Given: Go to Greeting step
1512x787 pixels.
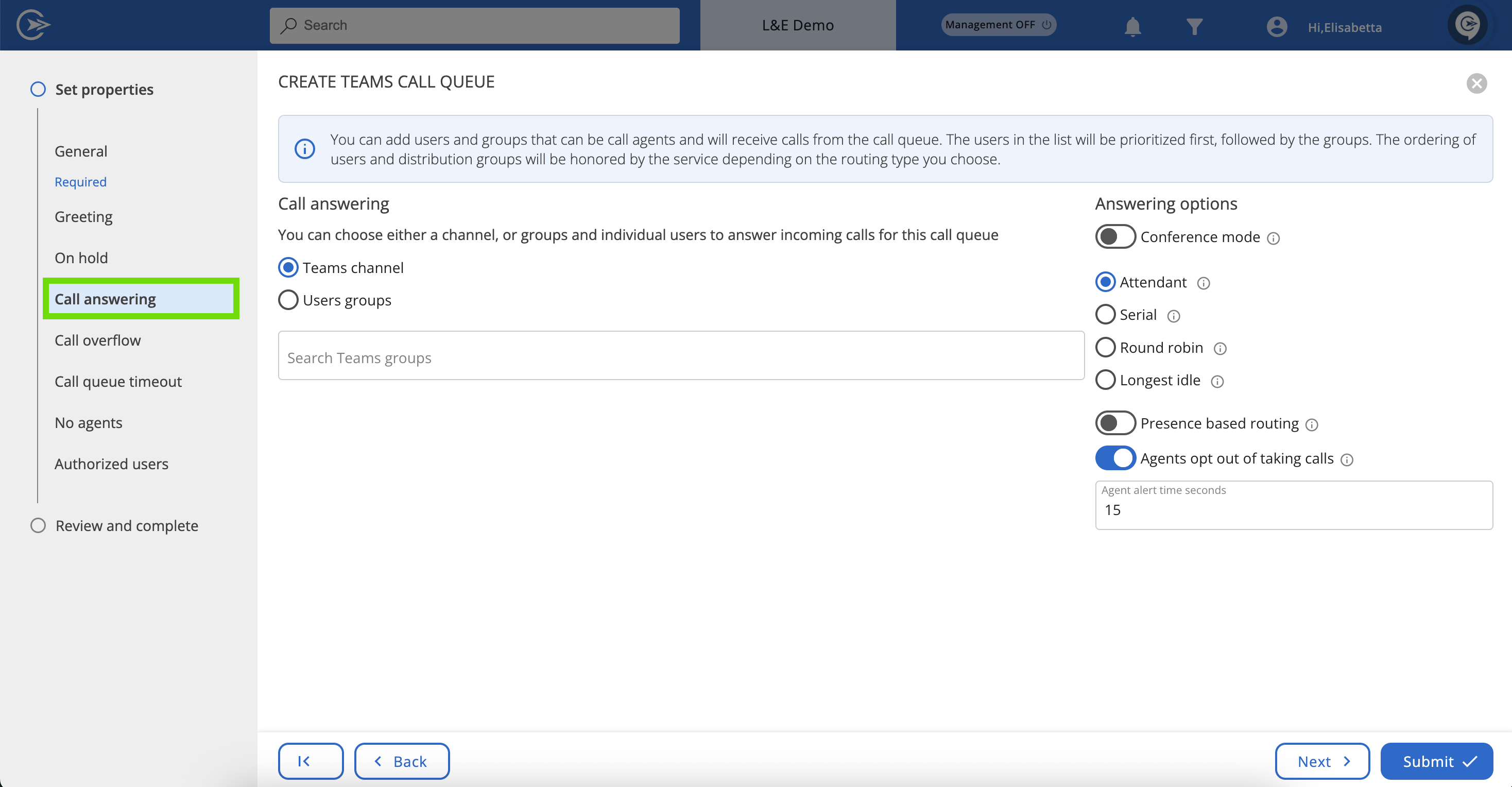Looking at the screenshot, I should 83,216.
